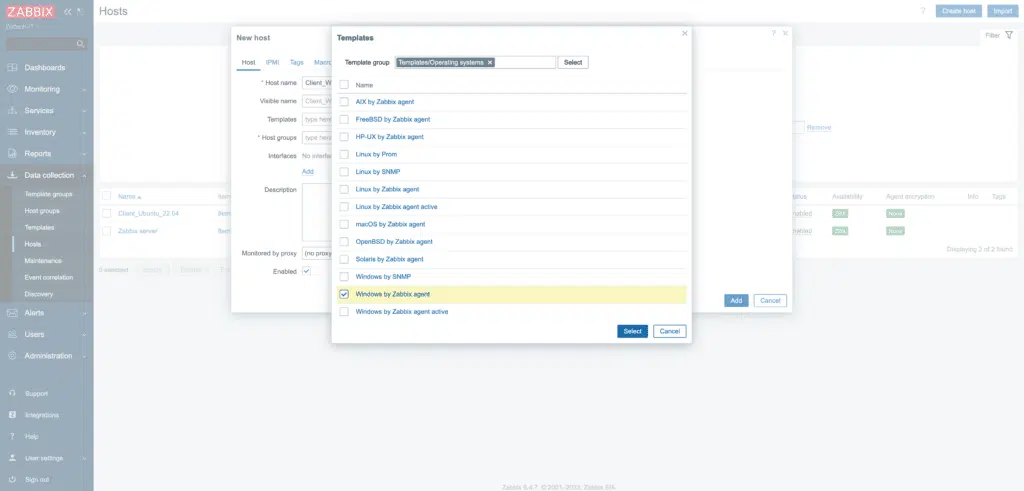
Task: Click the Import button
Action: click(1002, 11)
